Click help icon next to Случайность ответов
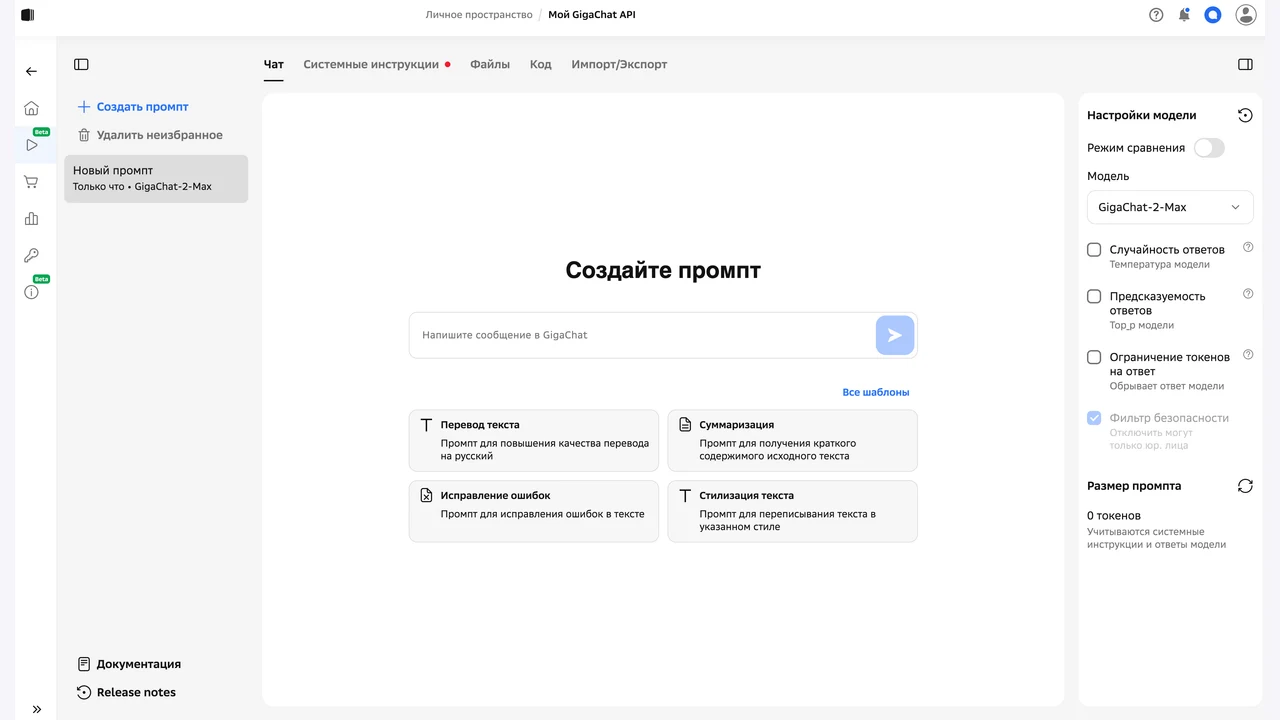Image resolution: width=1280 pixels, height=720 pixels. [x=1248, y=247]
